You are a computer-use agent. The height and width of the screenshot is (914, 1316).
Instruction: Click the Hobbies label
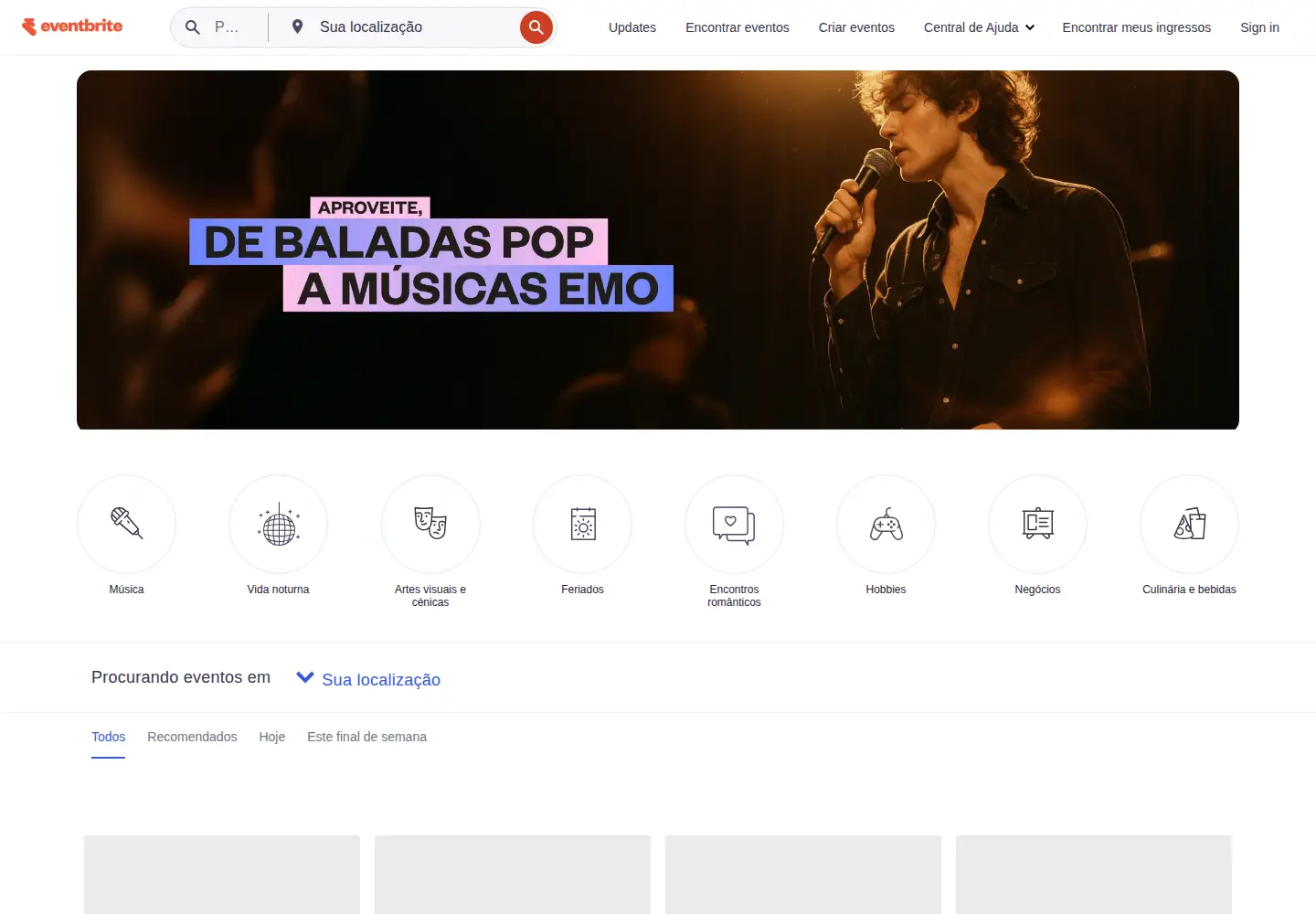(x=886, y=590)
